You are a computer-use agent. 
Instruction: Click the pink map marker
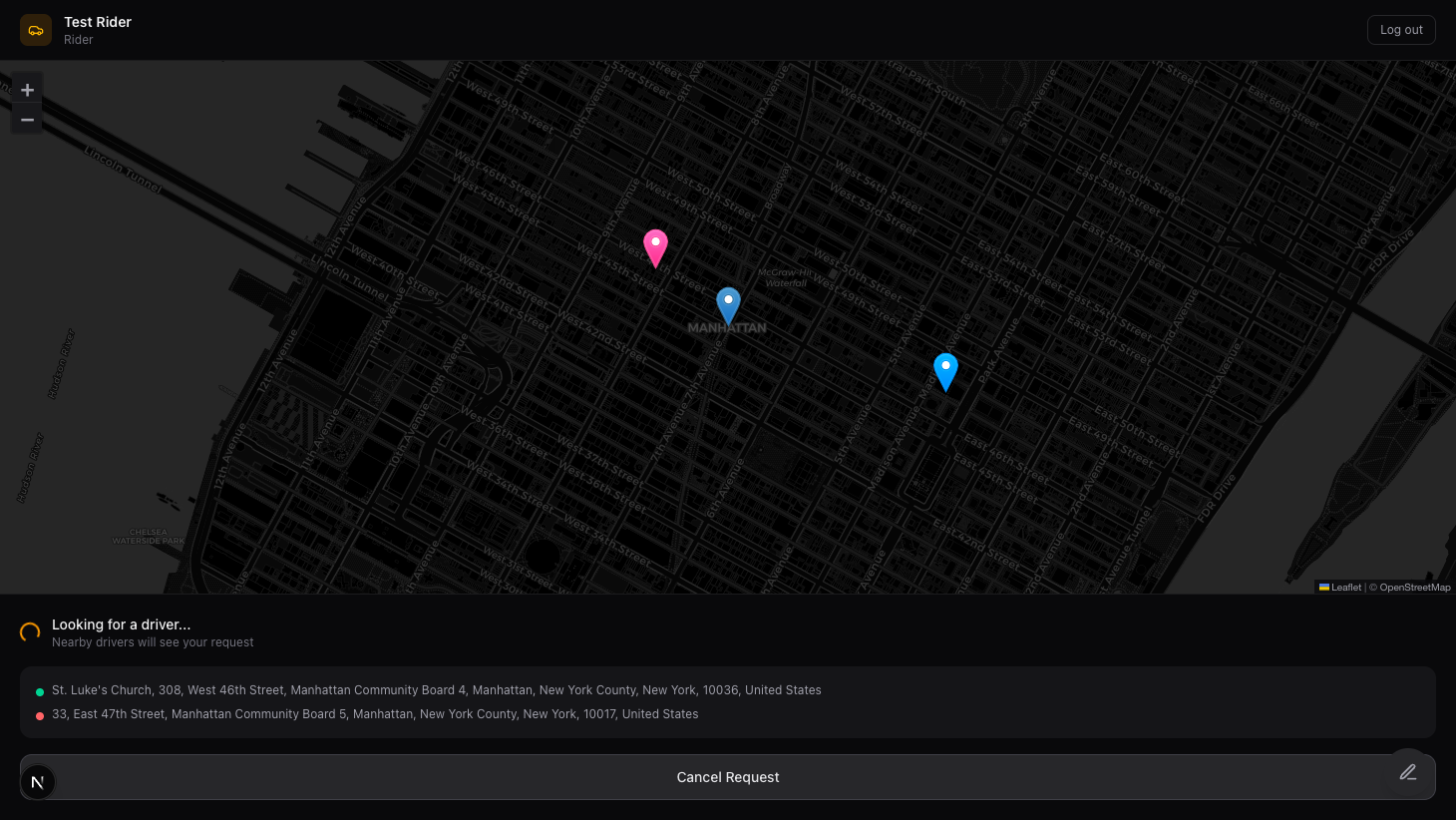655,246
